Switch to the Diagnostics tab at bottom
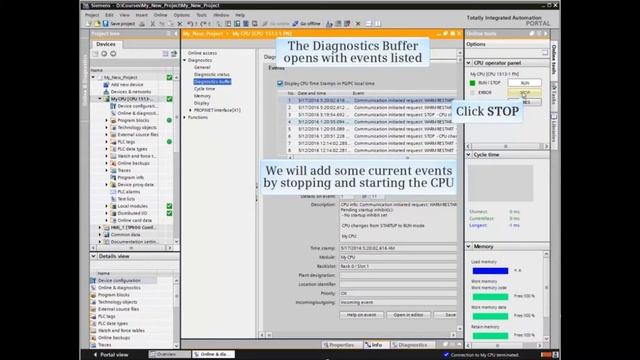This screenshot has height=360, width=640. click(x=410, y=345)
